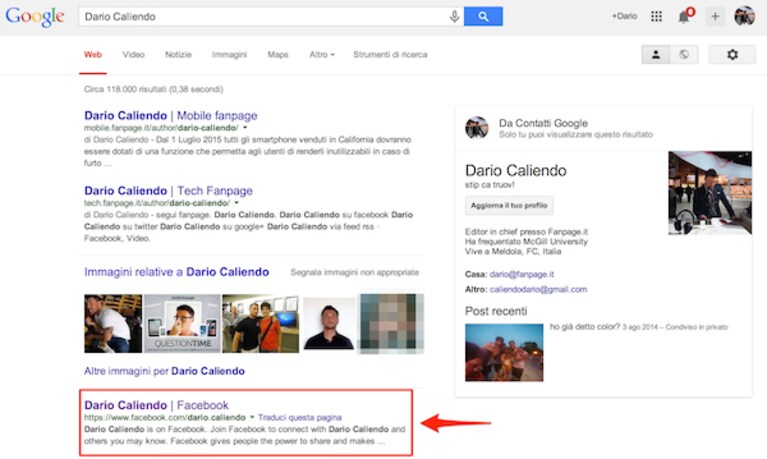
Task: Click the +Dario Google+ link
Action: [x=624, y=16]
